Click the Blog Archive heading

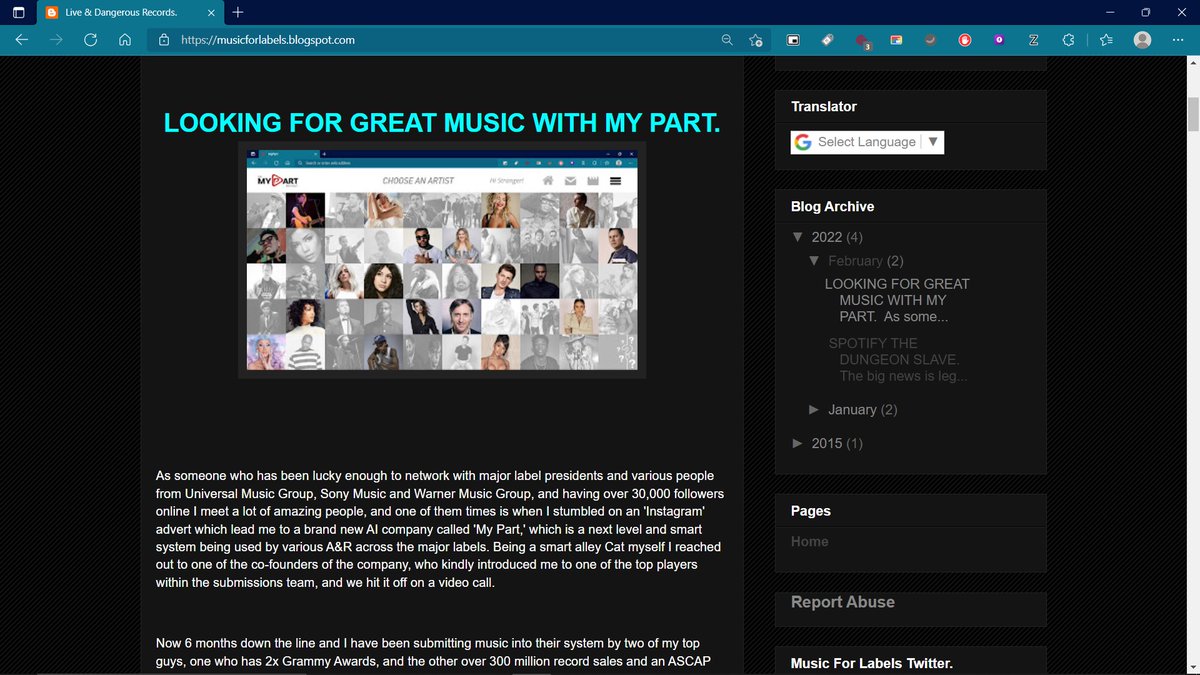point(832,206)
